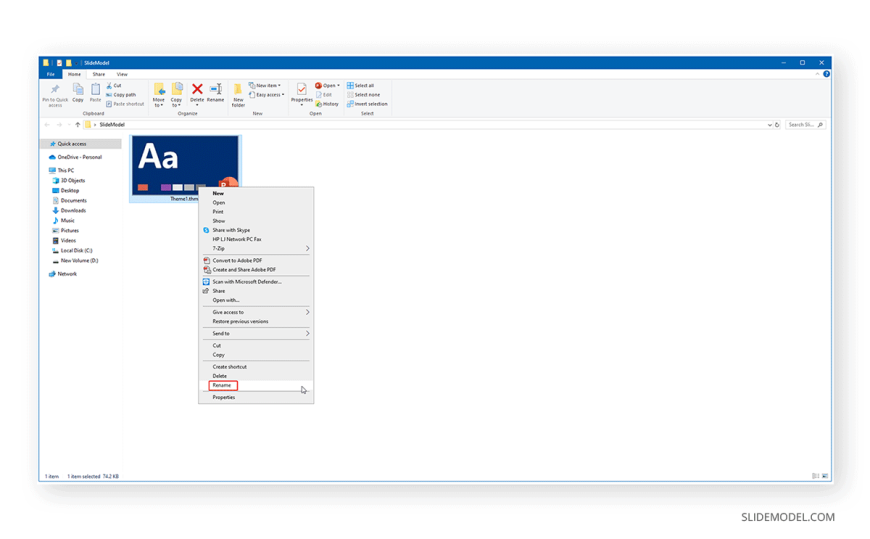The image size is (870, 539).
Task: Click the Refresh button in address bar
Action: coord(777,125)
